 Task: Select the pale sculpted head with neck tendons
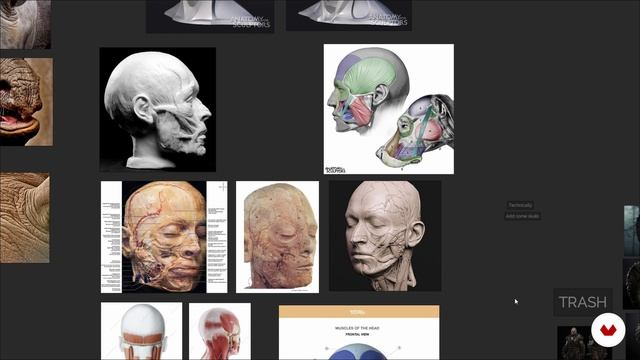(385, 236)
